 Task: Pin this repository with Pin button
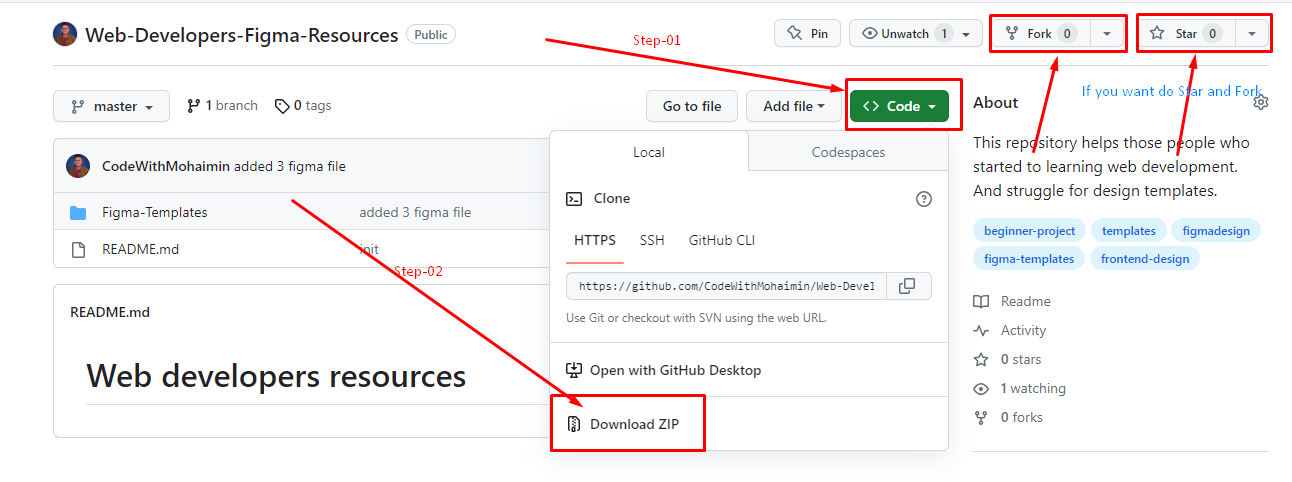[x=807, y=33]
